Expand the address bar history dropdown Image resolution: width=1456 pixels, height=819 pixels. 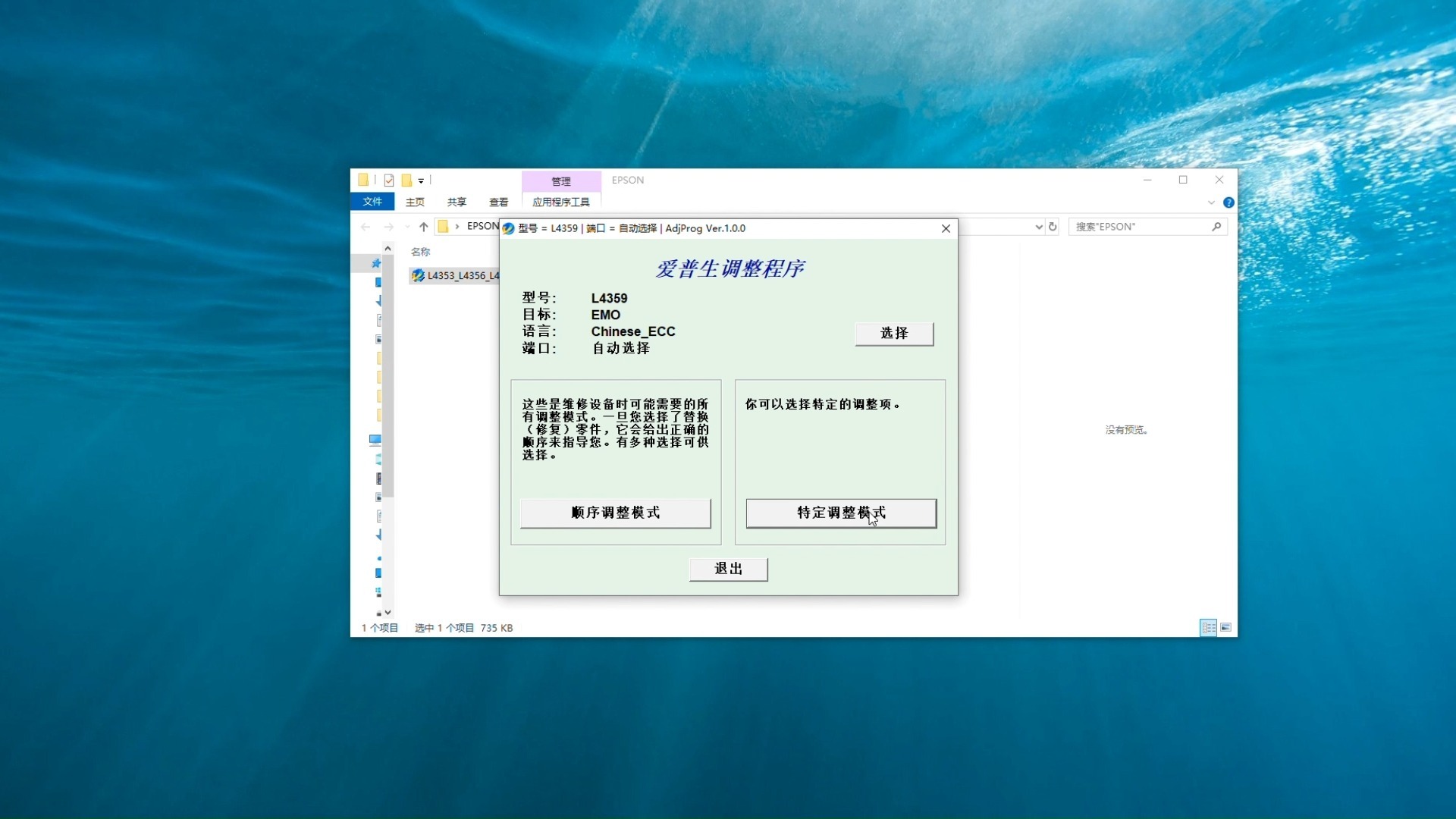(x=1039, y=227)
